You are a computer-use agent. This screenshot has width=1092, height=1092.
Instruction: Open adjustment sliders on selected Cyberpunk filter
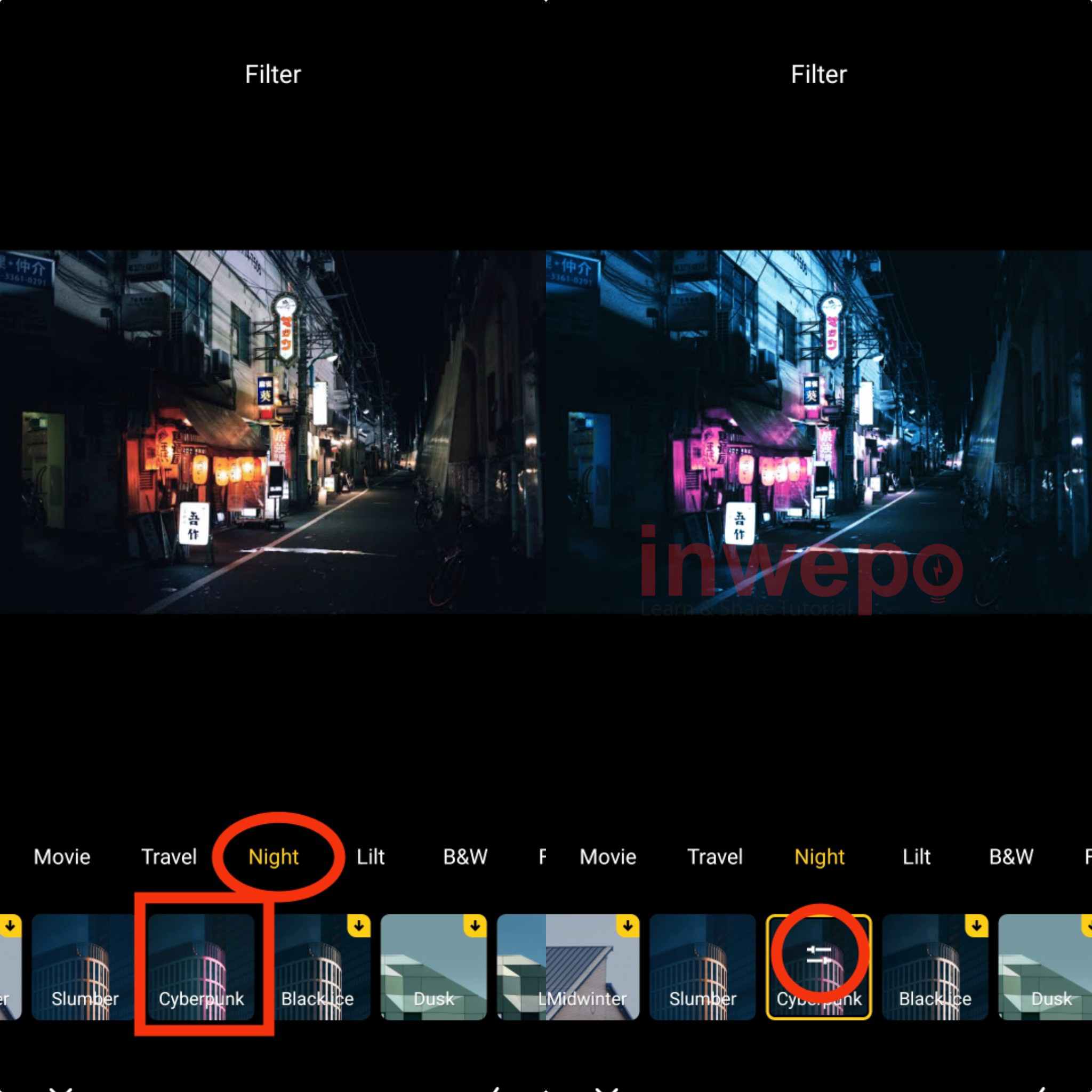point(818,955)
